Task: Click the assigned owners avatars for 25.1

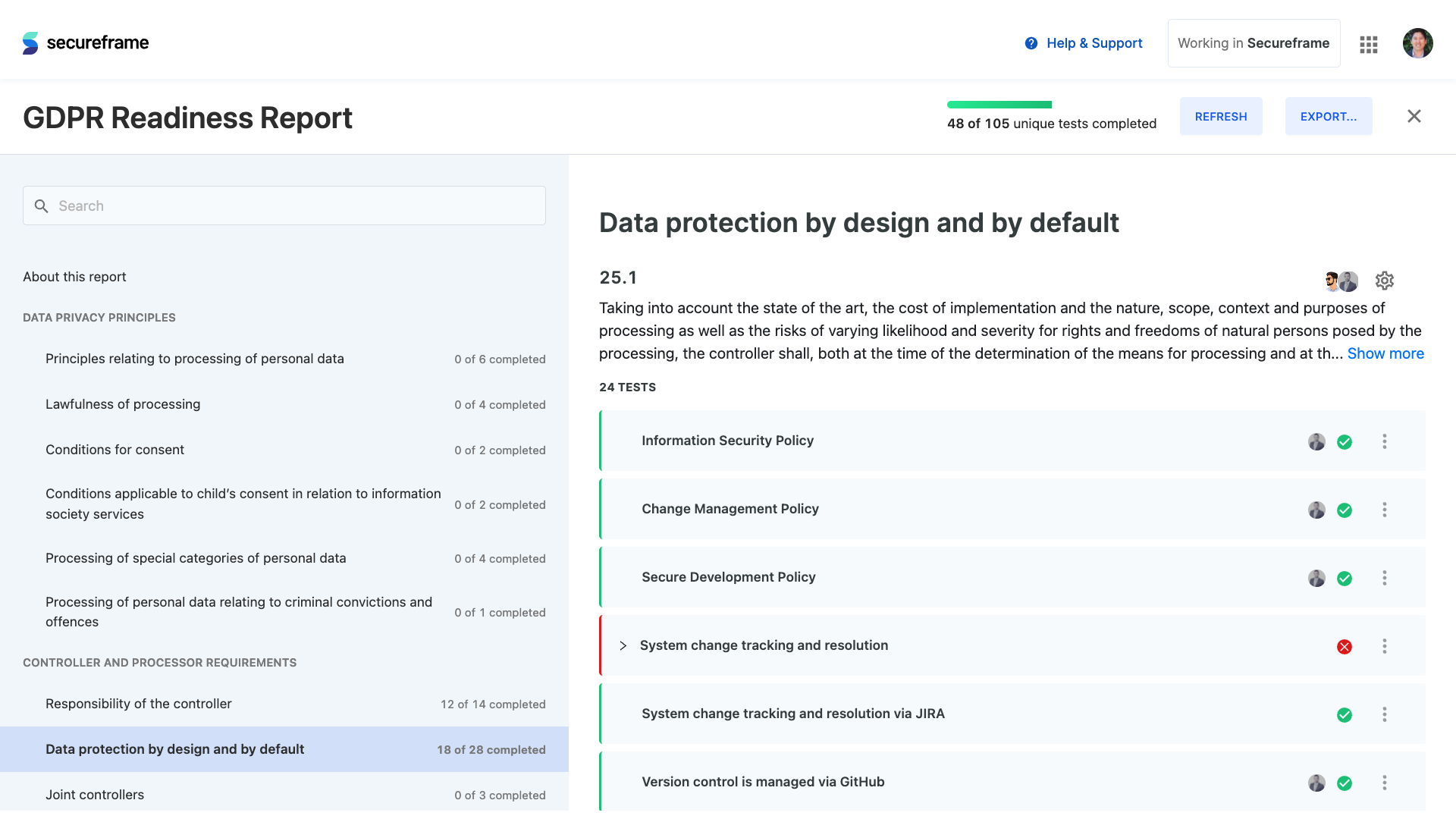Action: pos(1340,281)
